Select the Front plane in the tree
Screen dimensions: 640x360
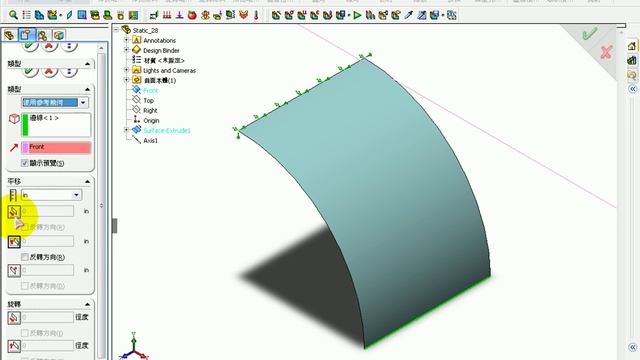pos(151,91)
